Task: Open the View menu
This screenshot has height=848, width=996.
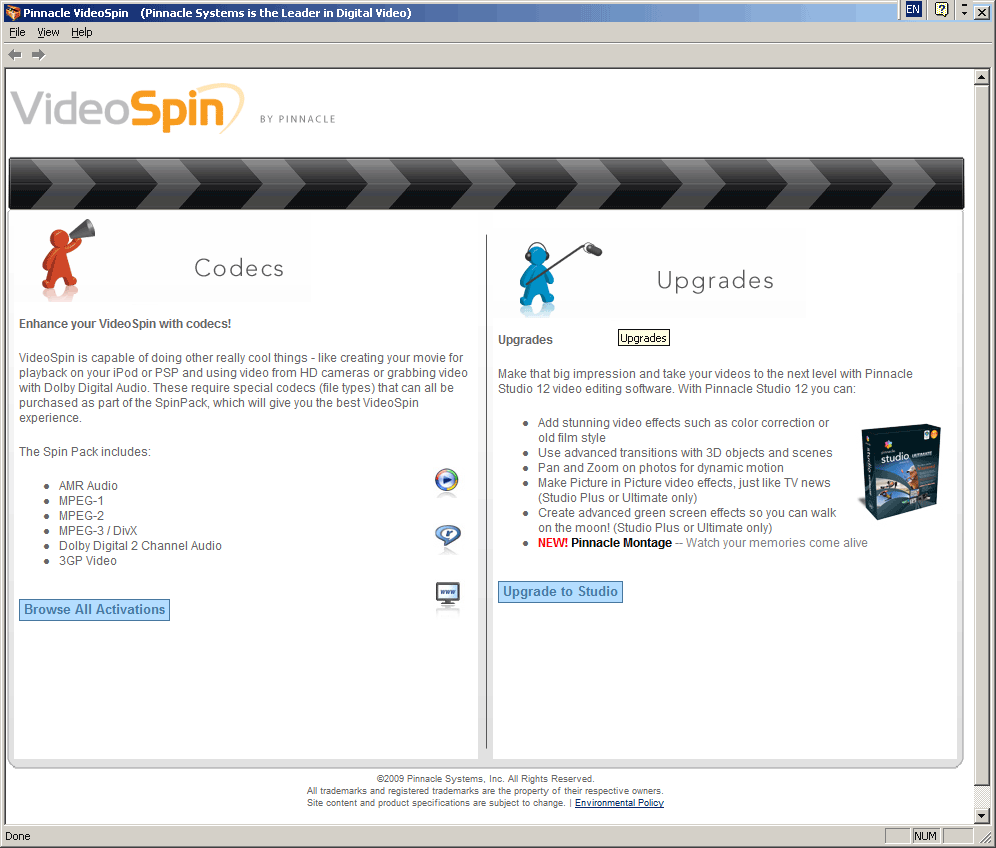Action: pyautogui.click(x=48, y=32)
